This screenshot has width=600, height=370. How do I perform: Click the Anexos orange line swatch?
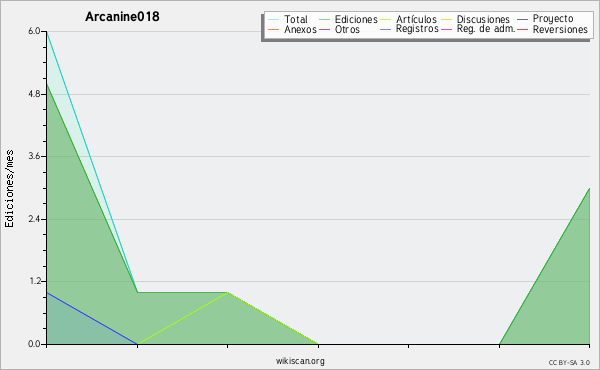click(274, 29)
